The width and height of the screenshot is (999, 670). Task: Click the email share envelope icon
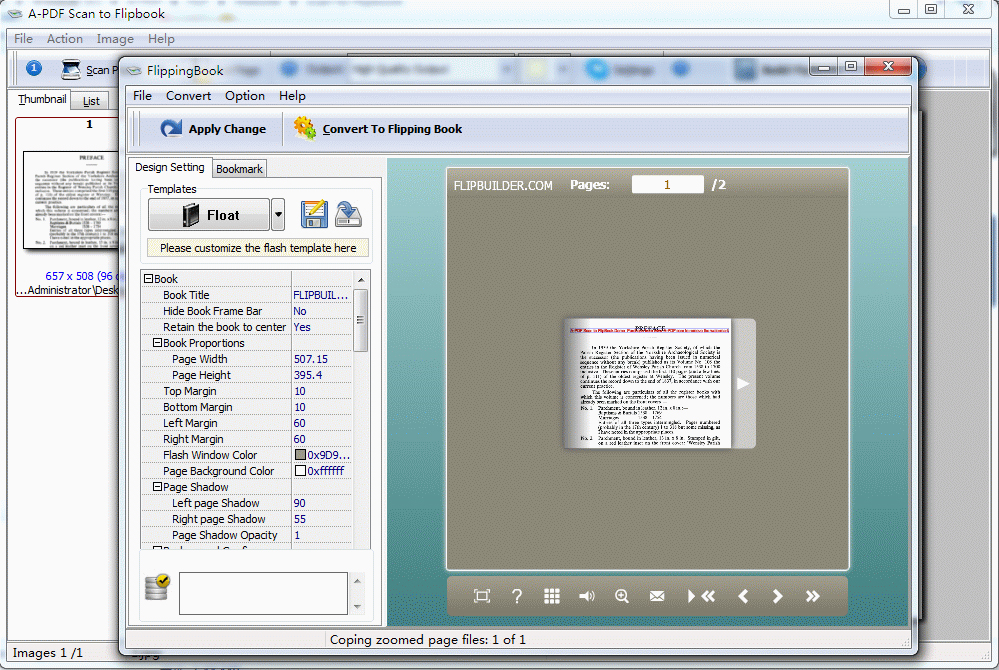pos(657,596)
